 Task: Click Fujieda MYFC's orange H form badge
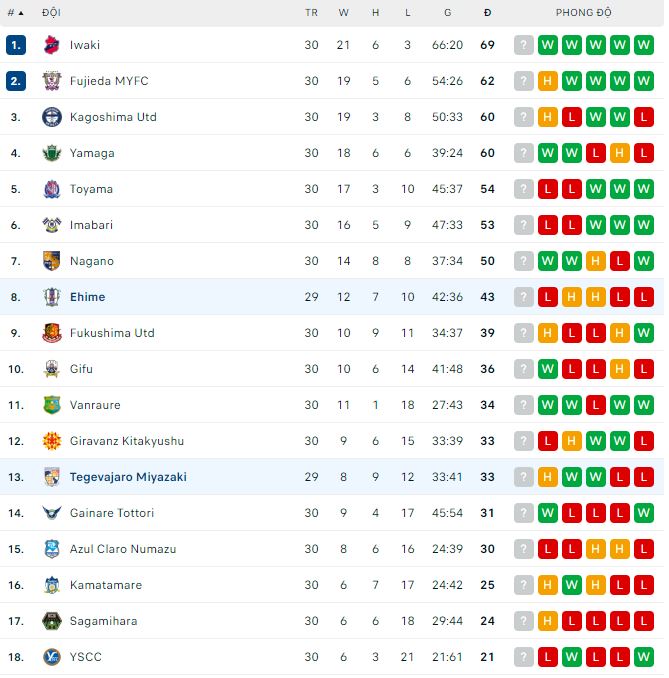(x=547, y=81)
